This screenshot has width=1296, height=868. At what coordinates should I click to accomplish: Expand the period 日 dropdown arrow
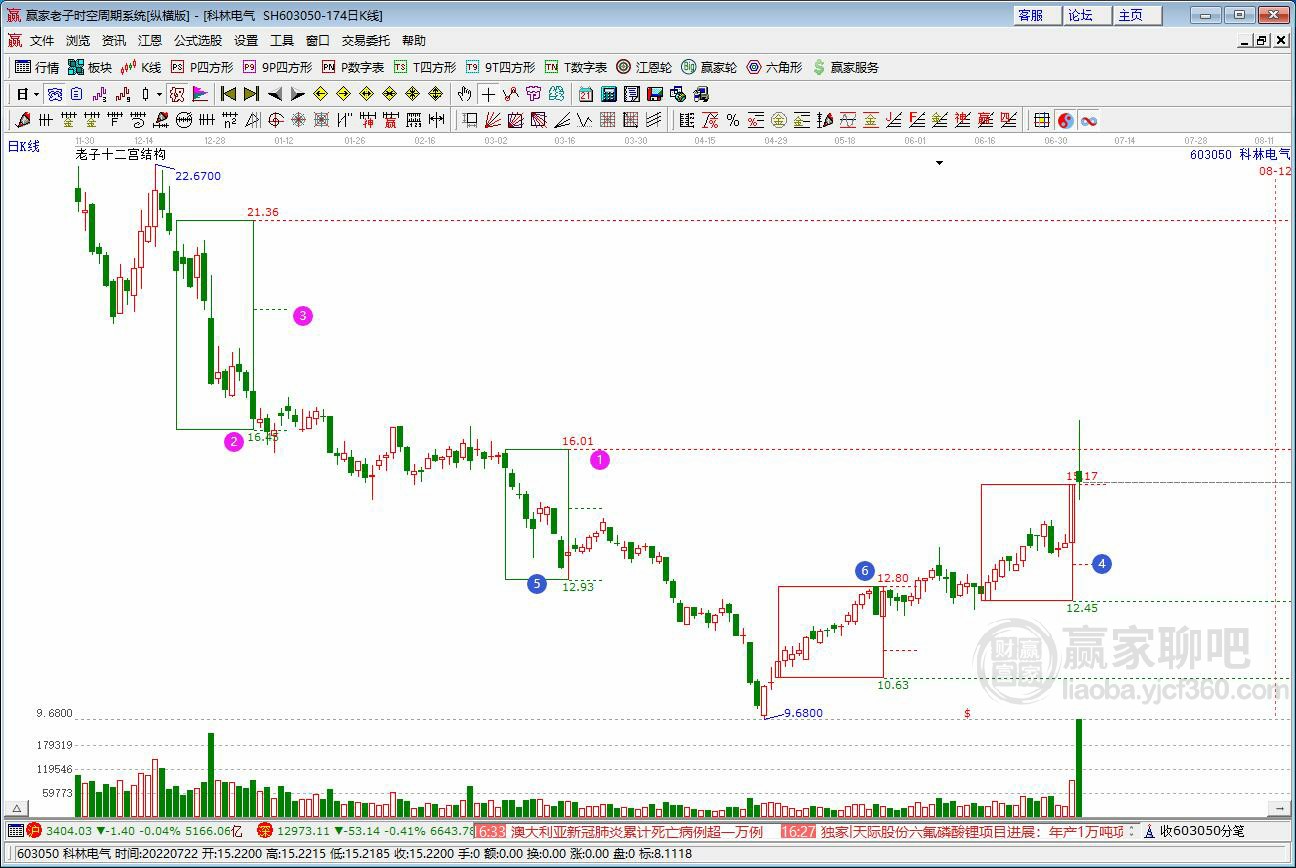pos(37,94)
